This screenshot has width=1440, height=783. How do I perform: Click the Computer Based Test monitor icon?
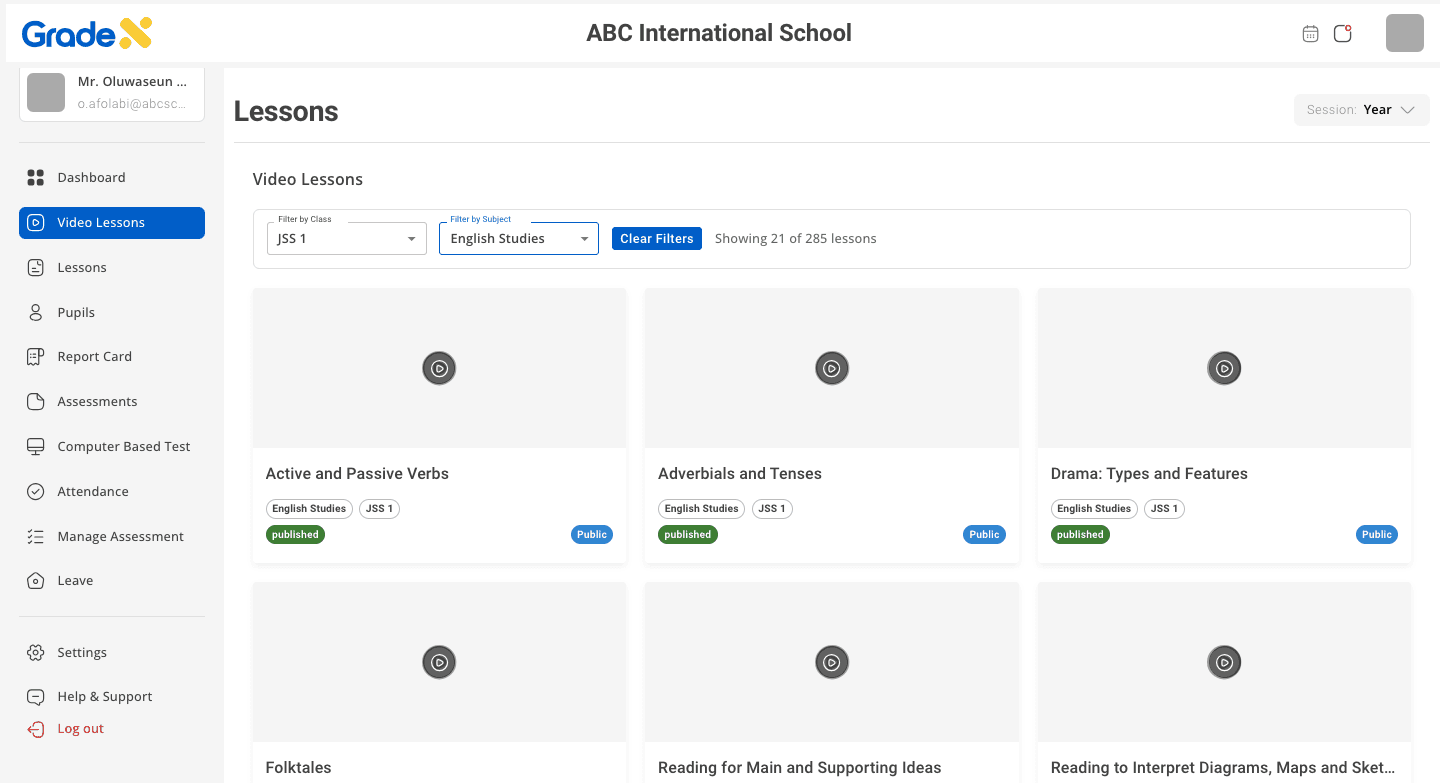tap(36, 447)
